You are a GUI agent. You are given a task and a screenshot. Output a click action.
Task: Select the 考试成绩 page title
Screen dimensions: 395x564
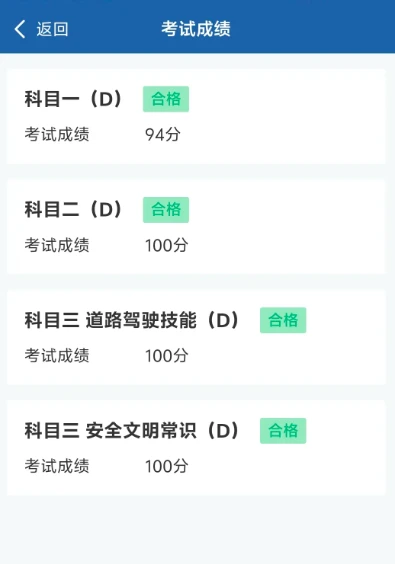click(196, 29)
